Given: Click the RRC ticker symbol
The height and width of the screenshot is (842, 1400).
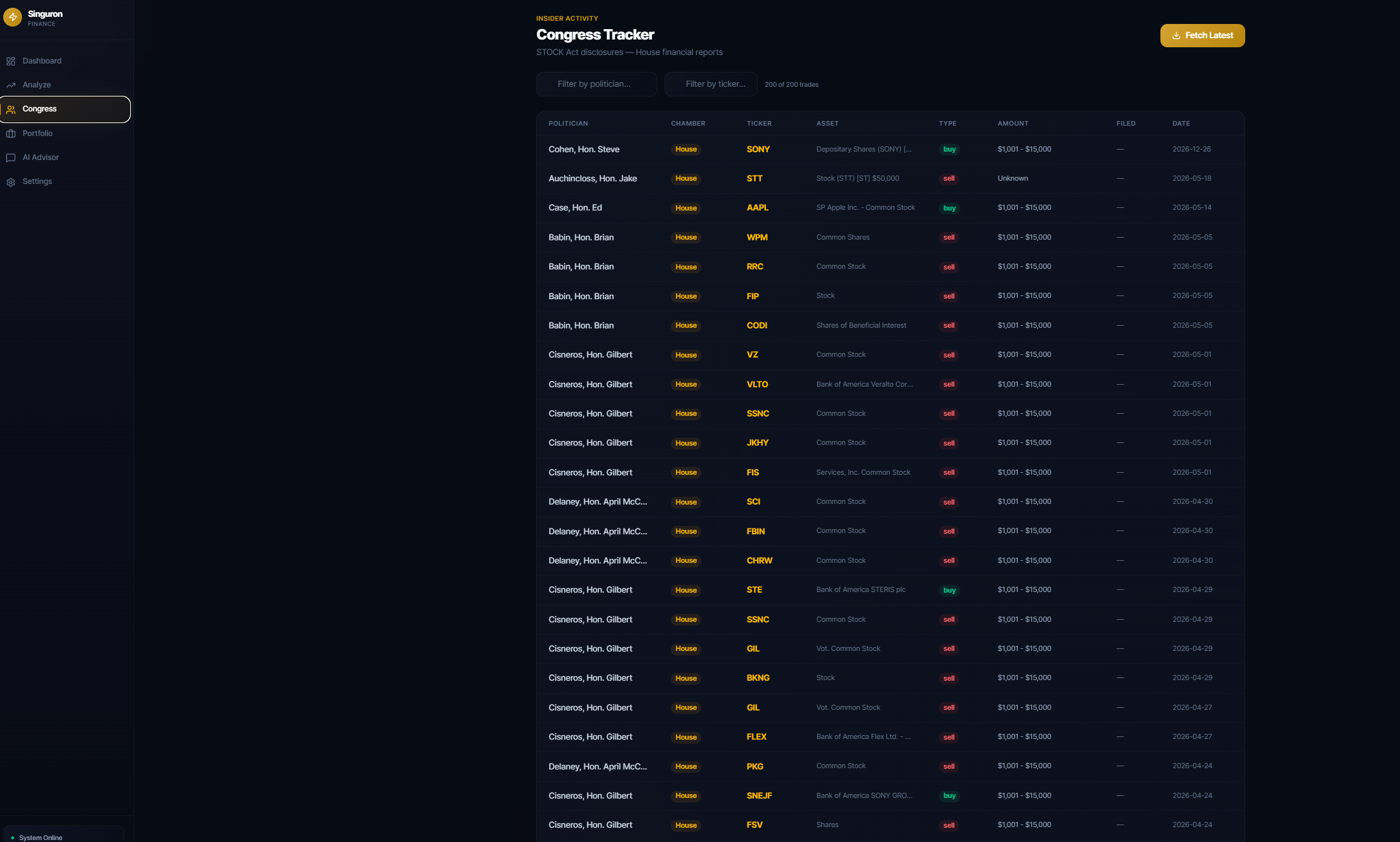Looking at the screenshot, I should (754, 266).
